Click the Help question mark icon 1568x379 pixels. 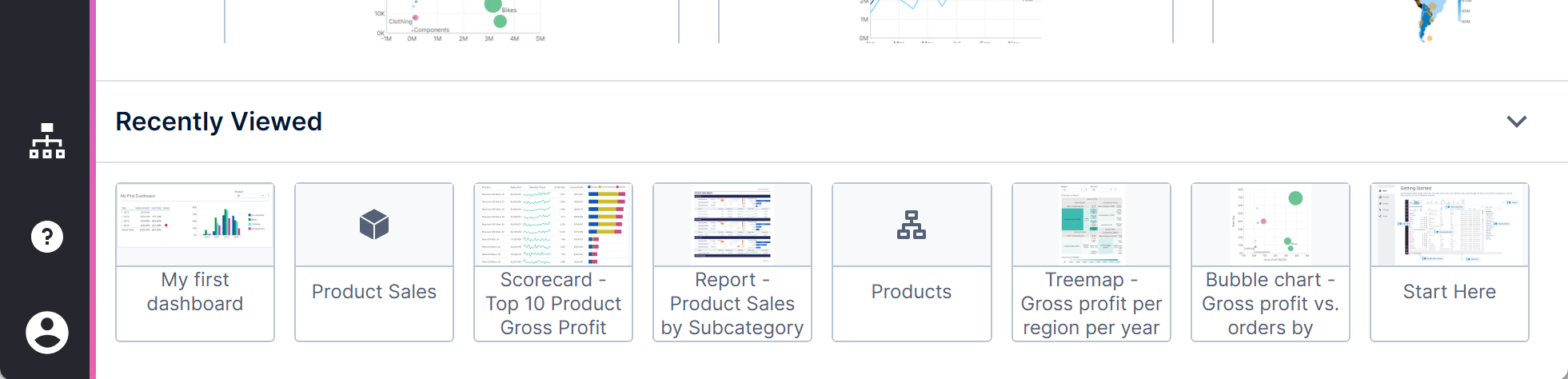[x=47, y=237]
